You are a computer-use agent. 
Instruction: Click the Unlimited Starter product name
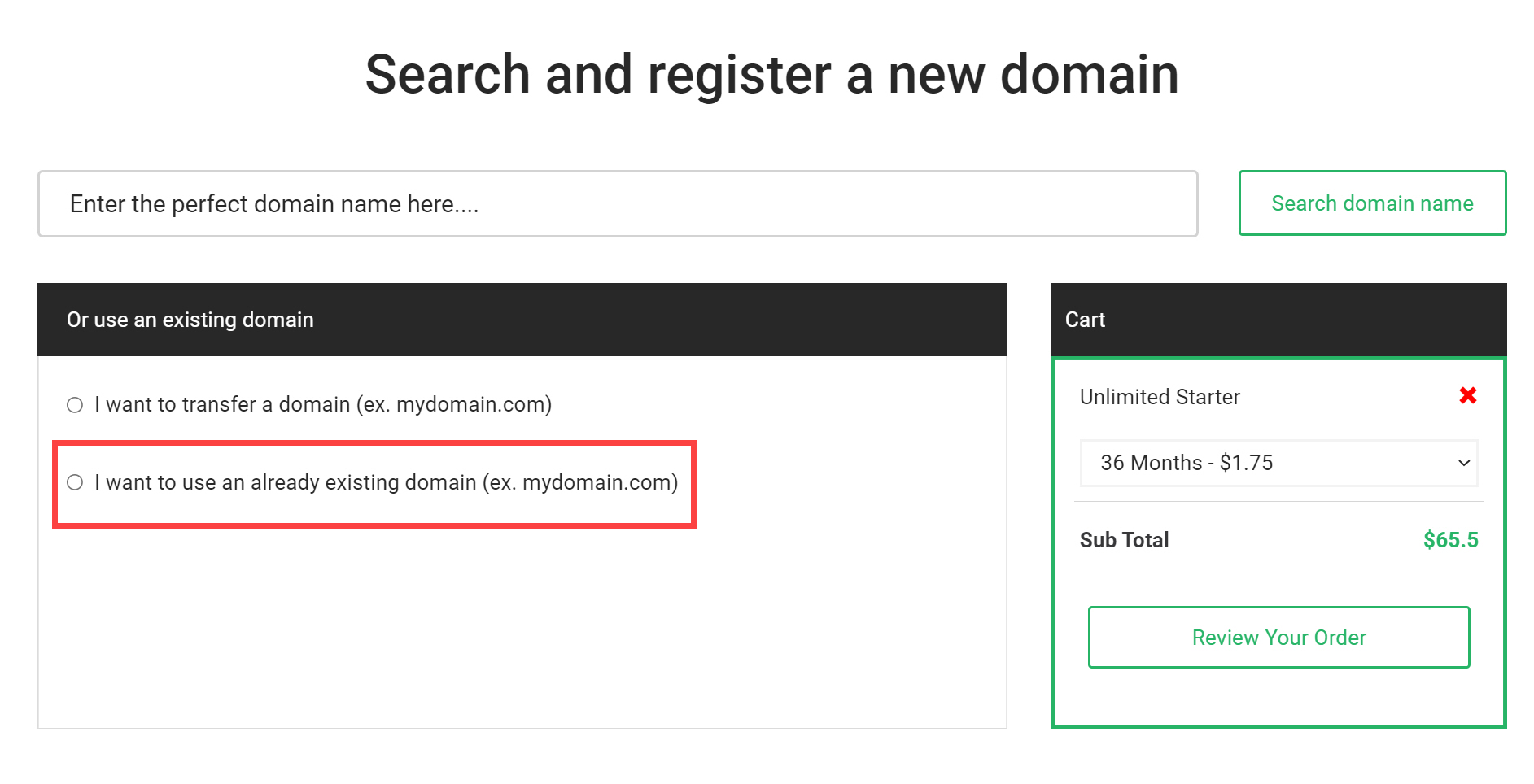tap(1160, 397)
